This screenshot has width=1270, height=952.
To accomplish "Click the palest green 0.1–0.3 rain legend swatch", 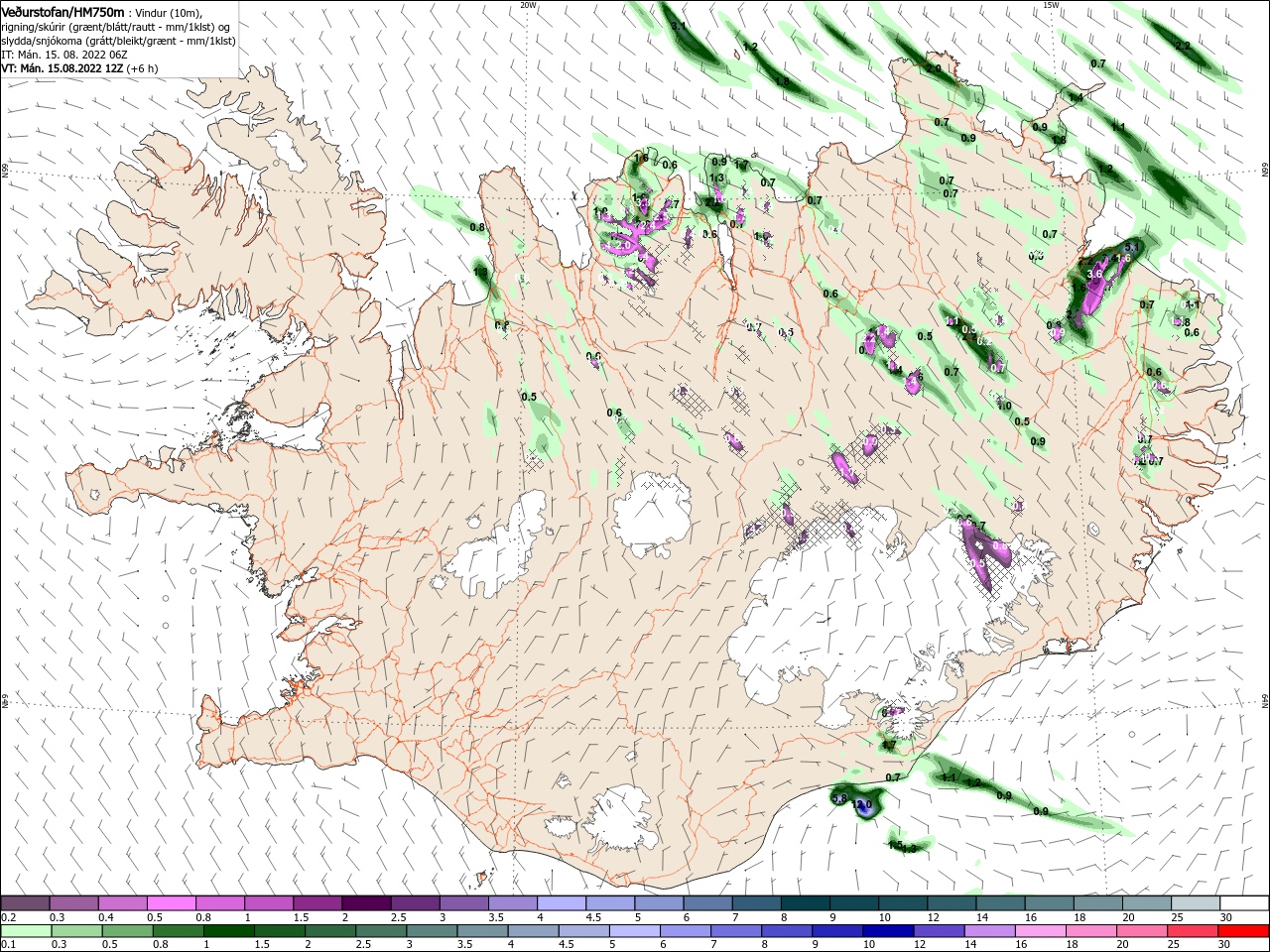I will [x=25, y=931].
